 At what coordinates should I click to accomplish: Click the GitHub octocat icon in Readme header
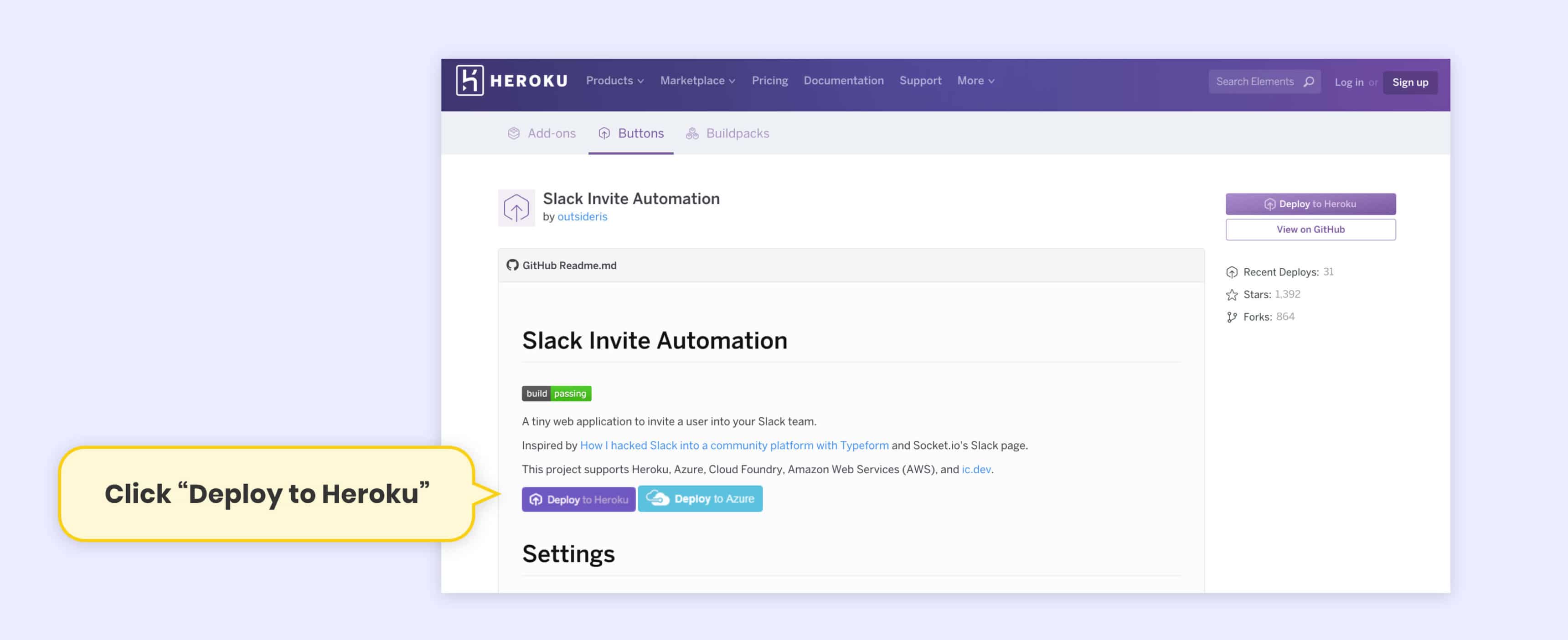click(512, 265)
